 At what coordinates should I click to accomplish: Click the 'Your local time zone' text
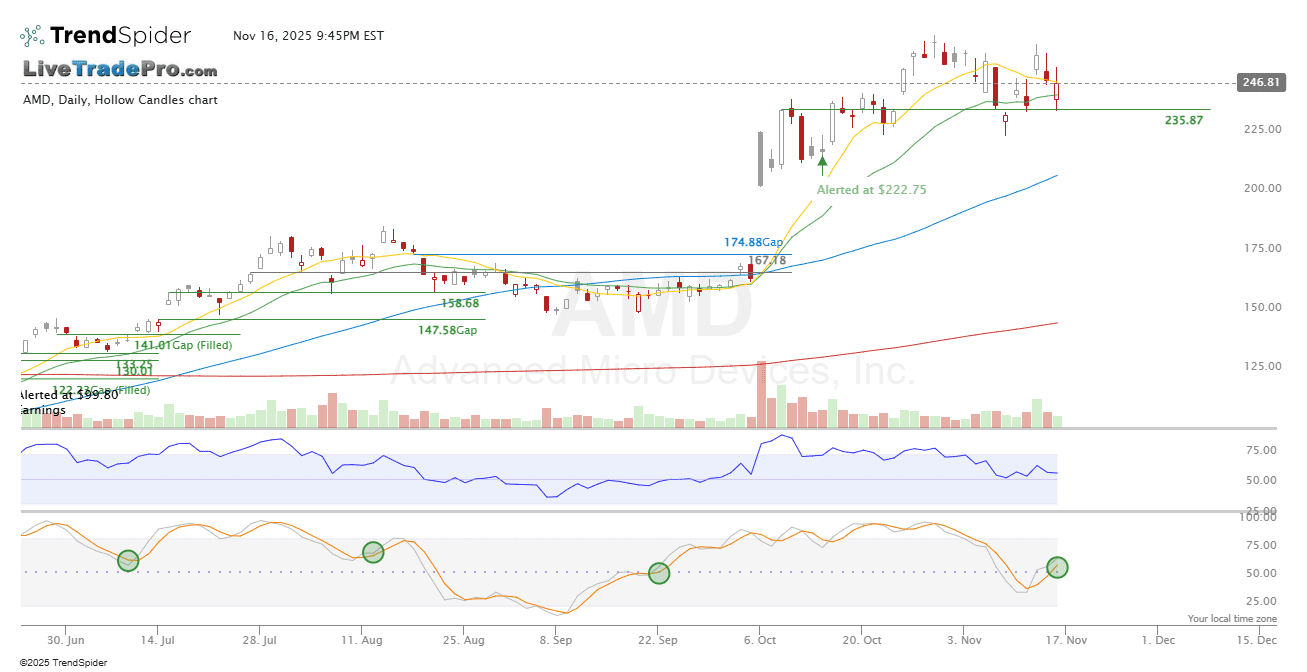(1232, 619)
